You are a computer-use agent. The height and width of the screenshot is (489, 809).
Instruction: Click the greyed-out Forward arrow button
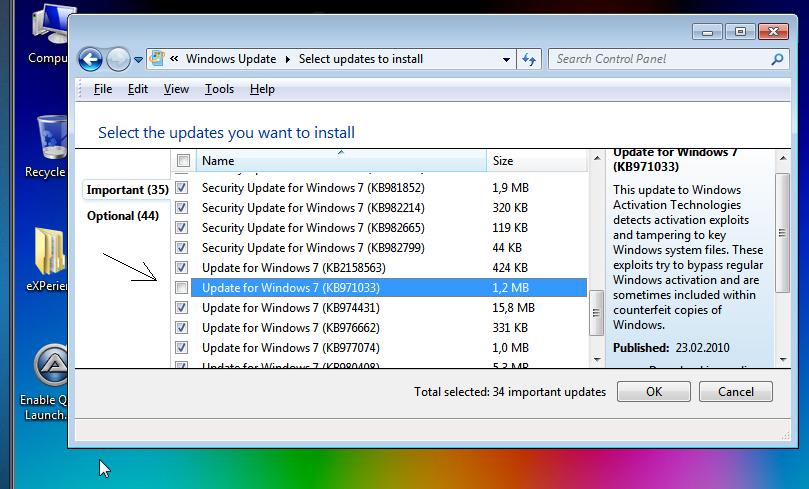pos(118,59)
